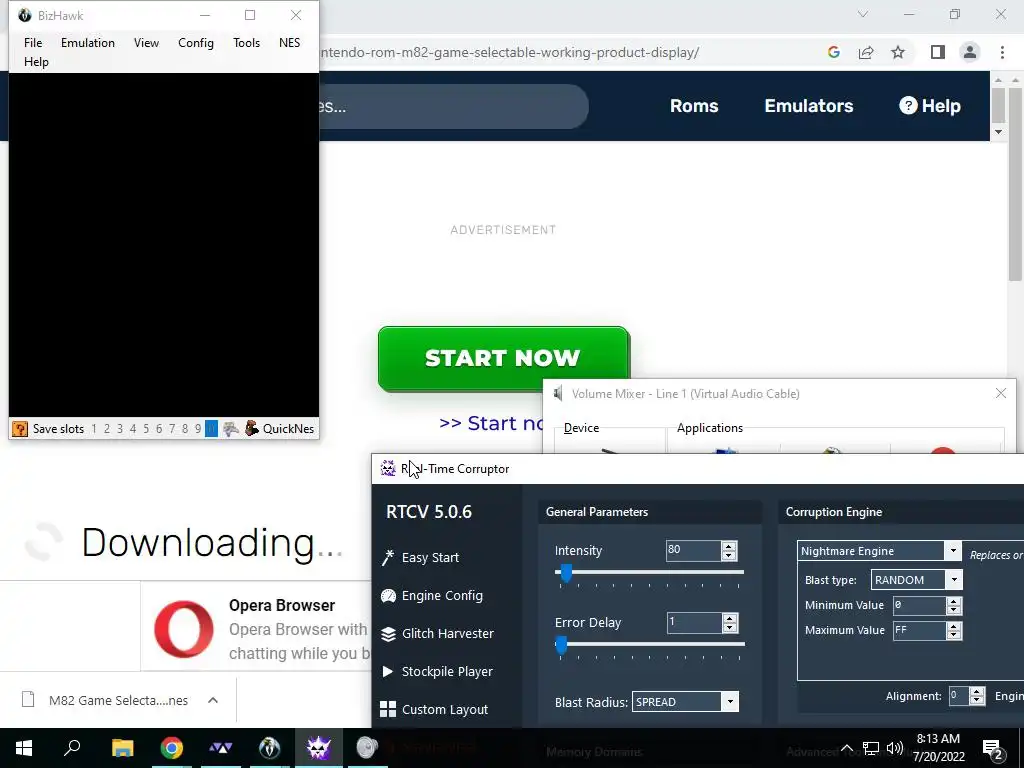
Task: Decrease the Error Delay value with the down arrow
Action: [x=730, y=628]
